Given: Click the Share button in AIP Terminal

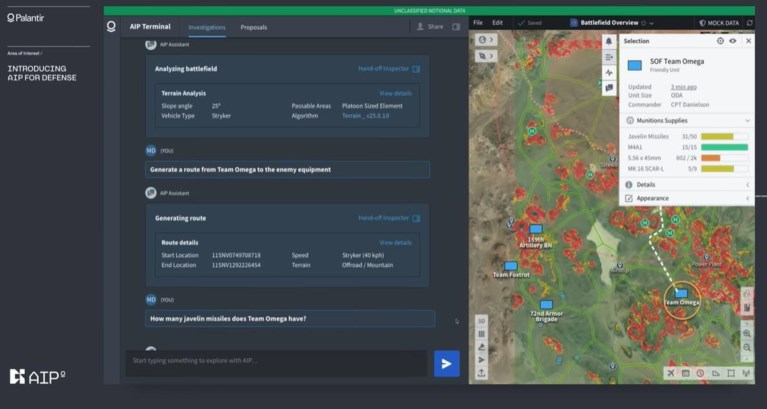Looking at the screenshot, I should pos(429,27).
